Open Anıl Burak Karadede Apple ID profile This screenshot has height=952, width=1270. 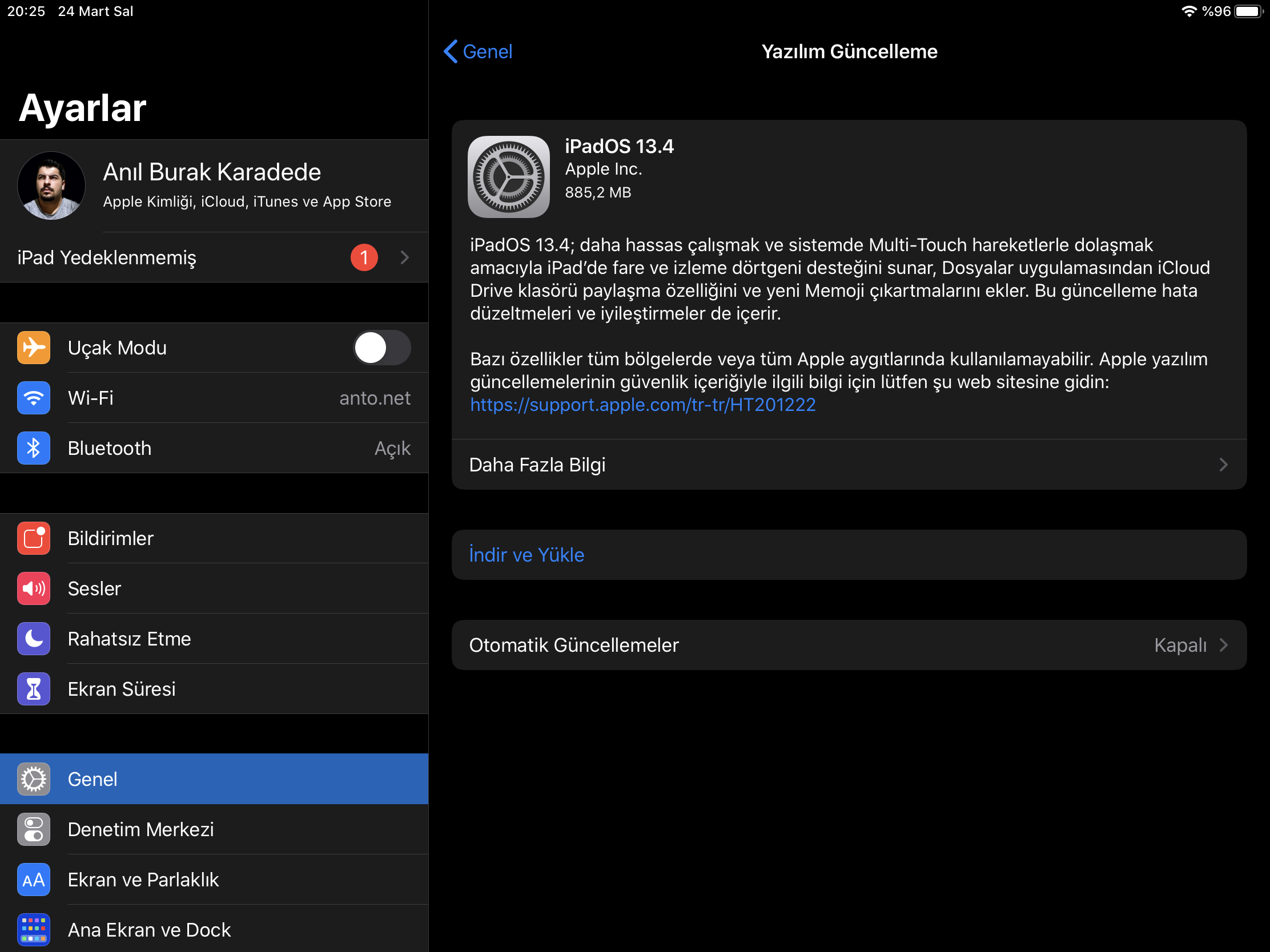(x=214, y=185)
